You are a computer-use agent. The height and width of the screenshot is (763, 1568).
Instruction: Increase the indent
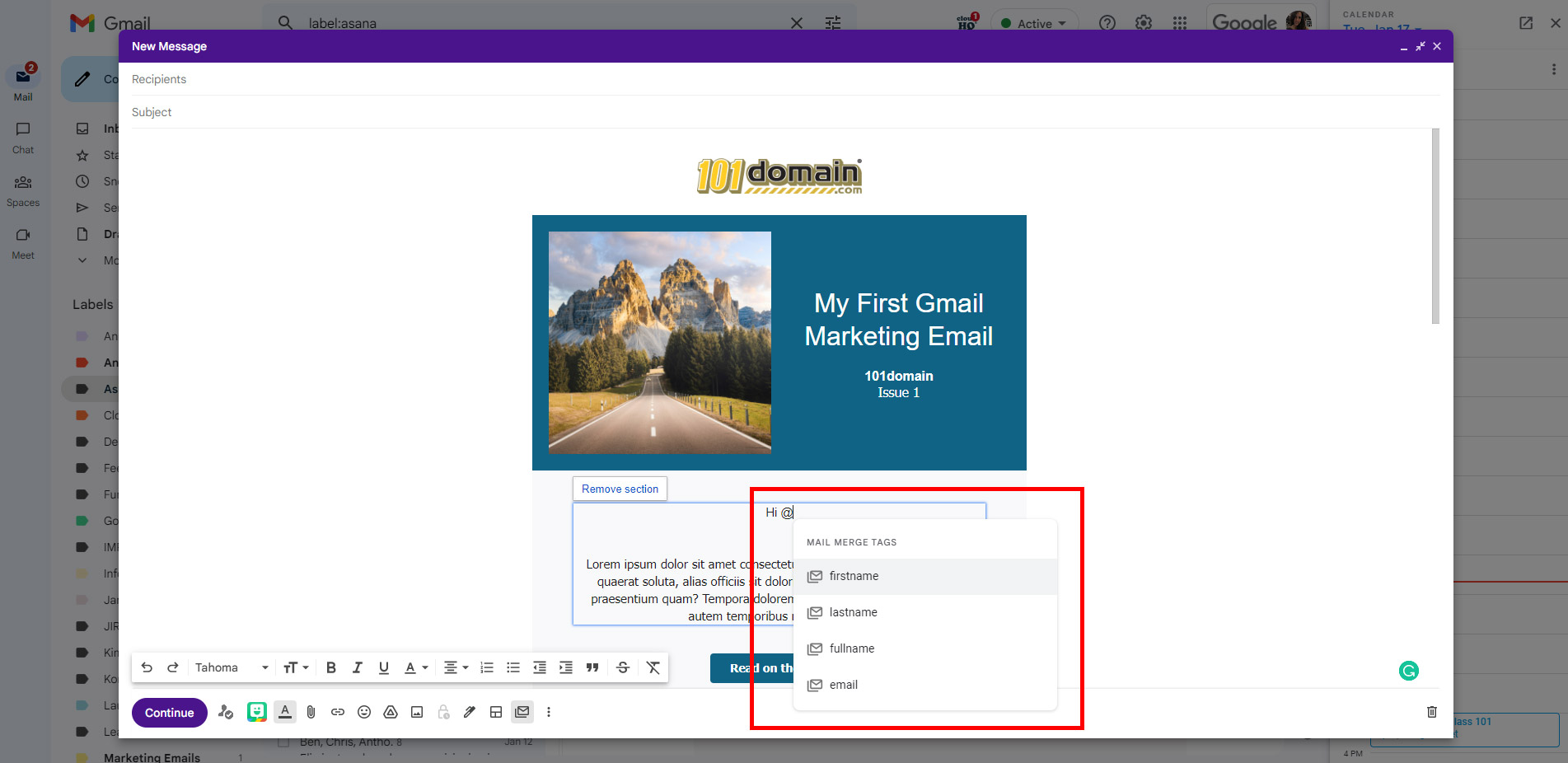(566, 667)
